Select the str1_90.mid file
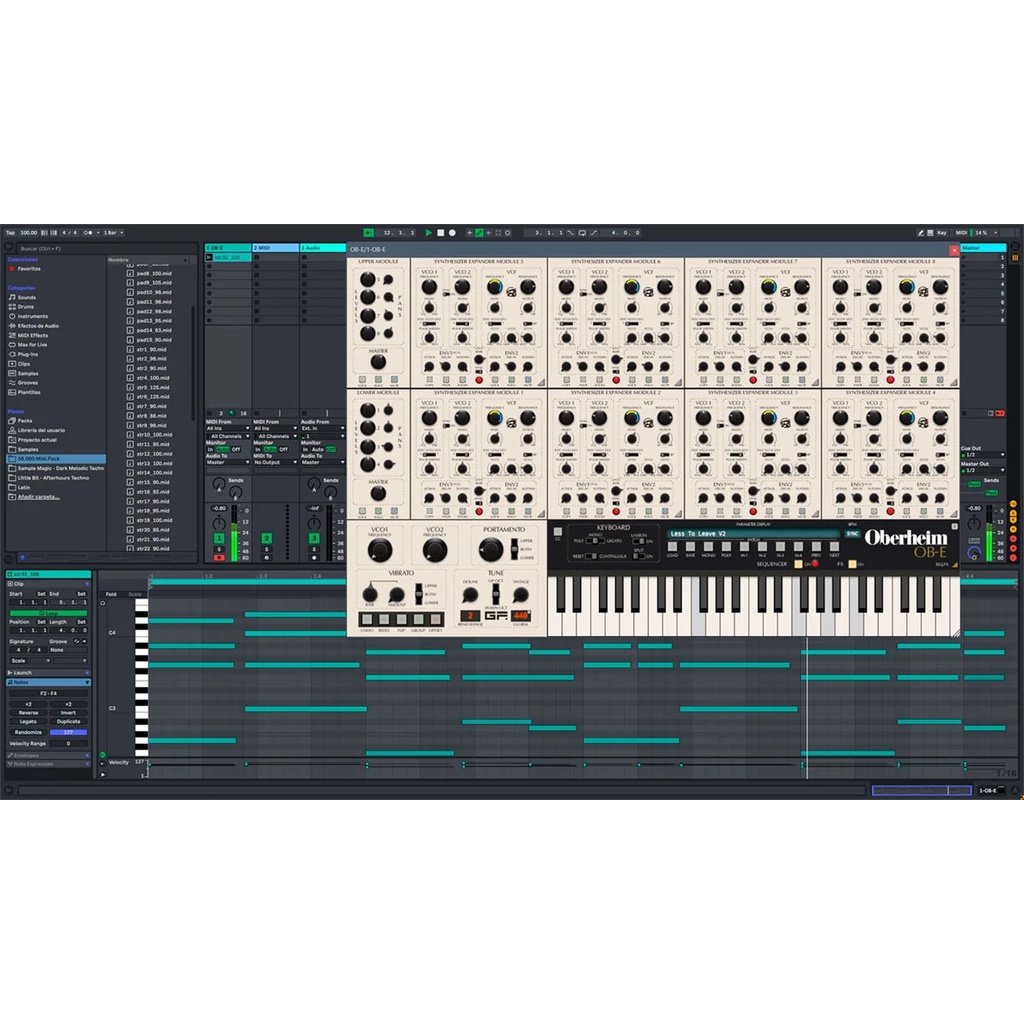1024x1024 pixels. click(x=152, y=349)
